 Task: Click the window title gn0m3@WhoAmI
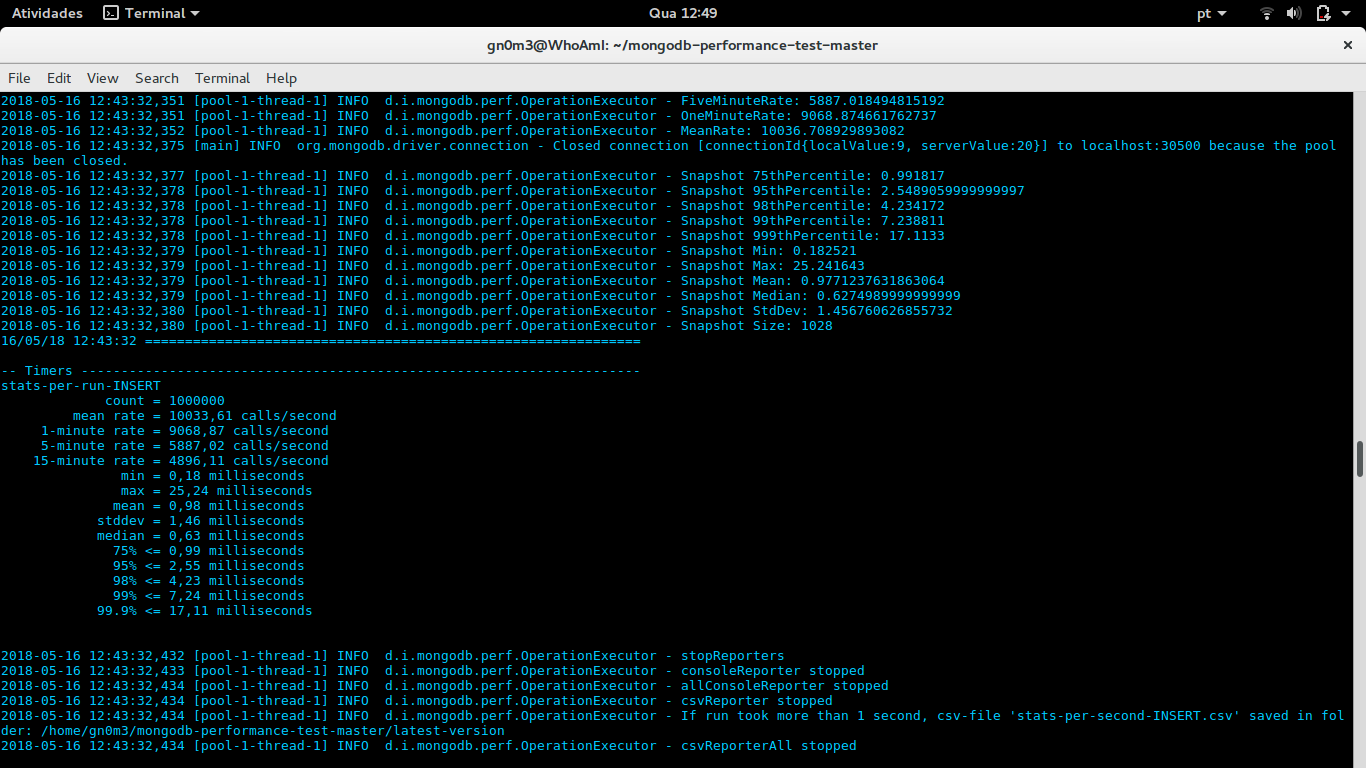coord(683,45)
